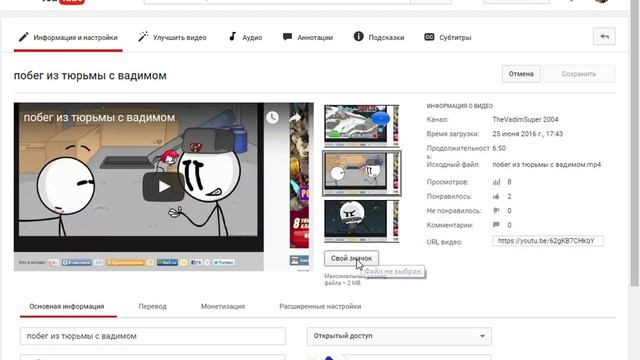
Task: Open the Расширенные настройки tab
Action: tap(320, 307)
